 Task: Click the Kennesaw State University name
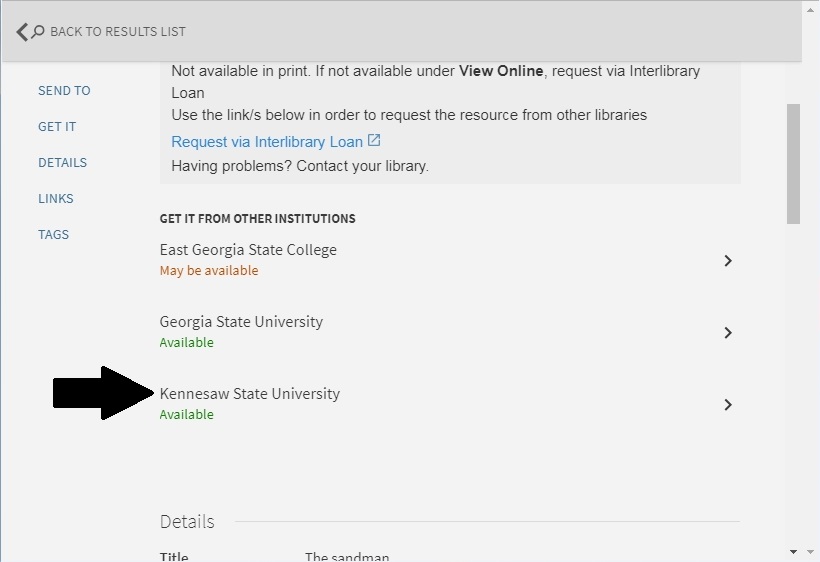coord(250,394)
